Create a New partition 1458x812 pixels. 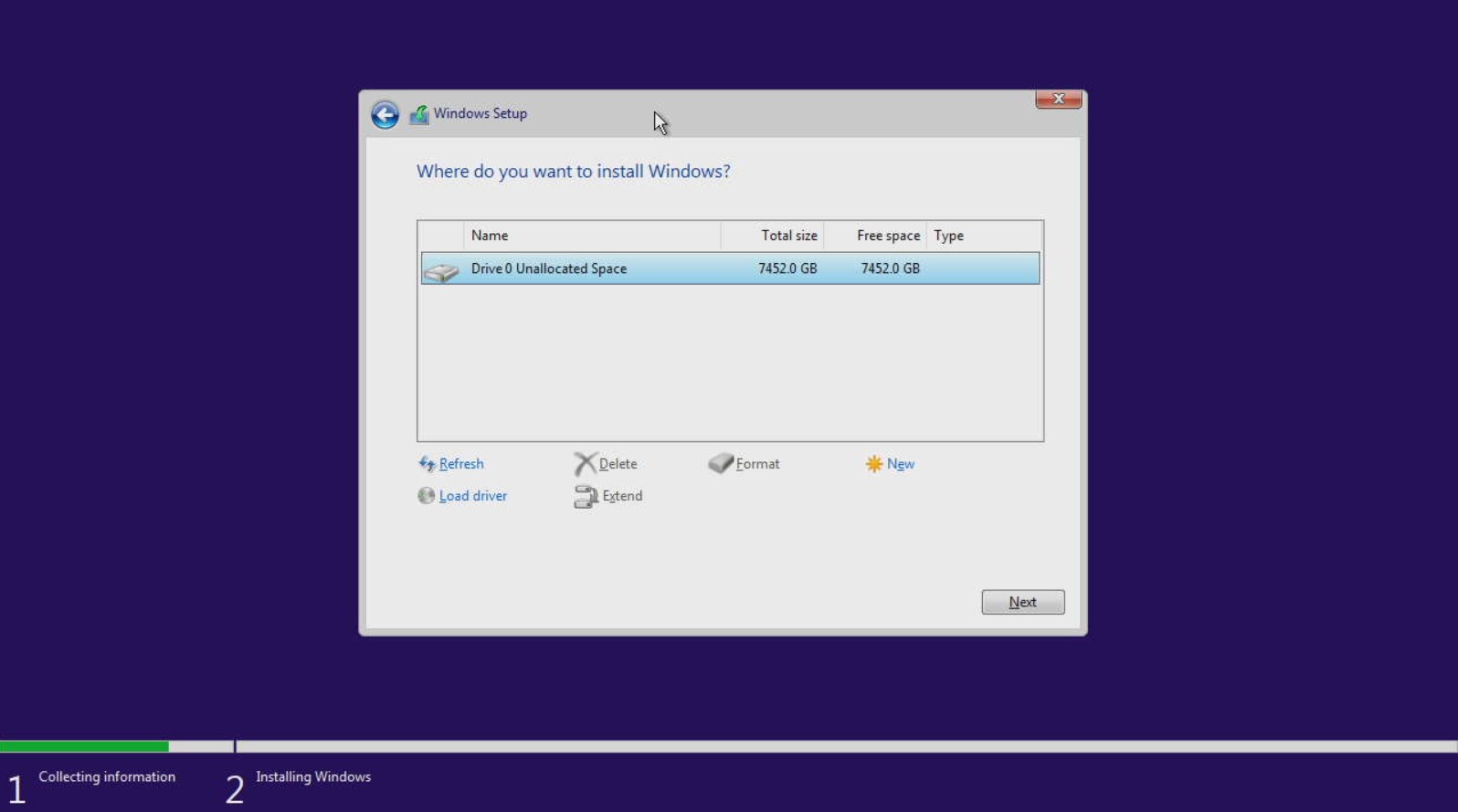coord(901,464)
